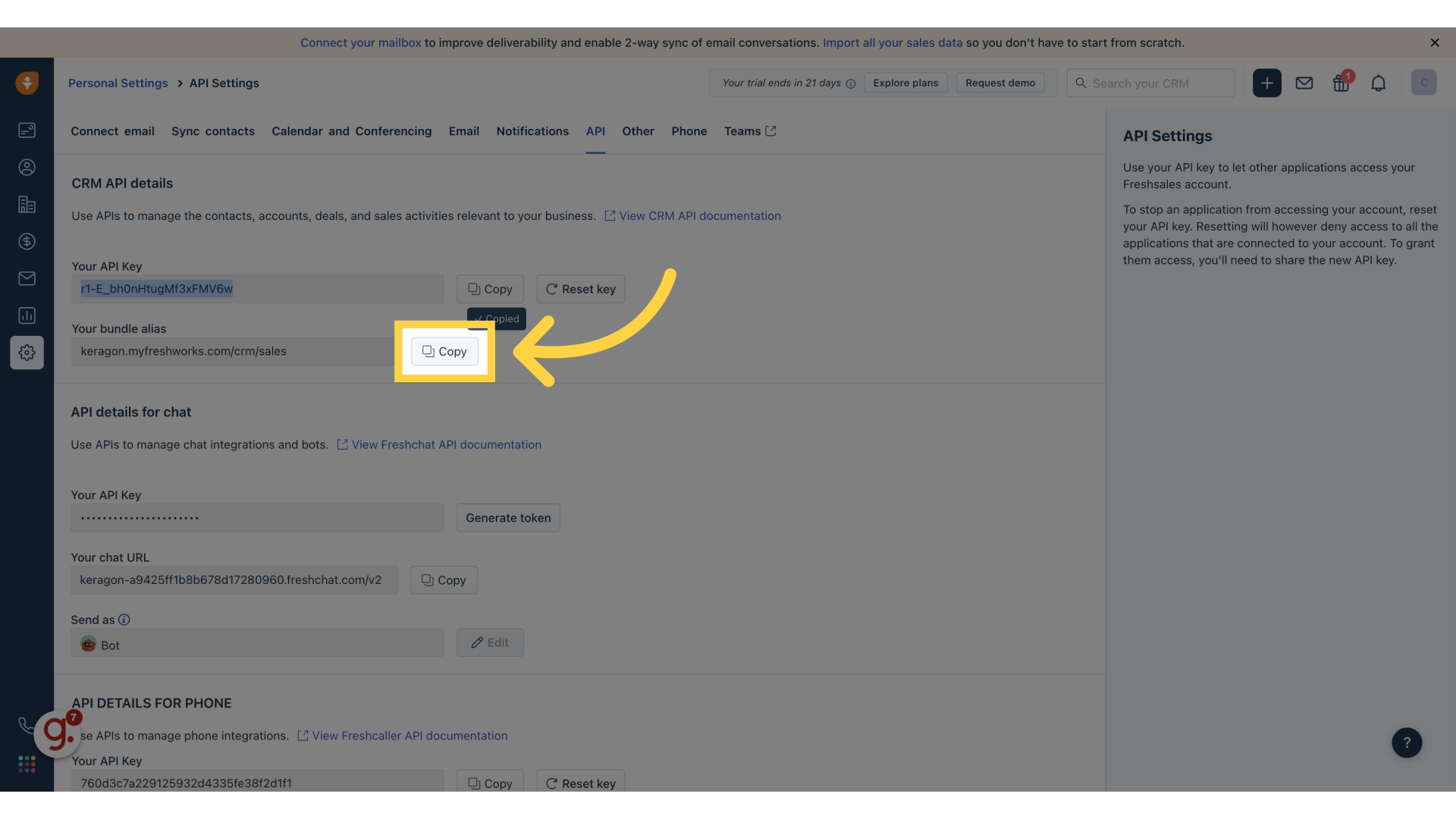
Task: Open Calendar and Conferencing tab
Action: [x=351, y=131]
